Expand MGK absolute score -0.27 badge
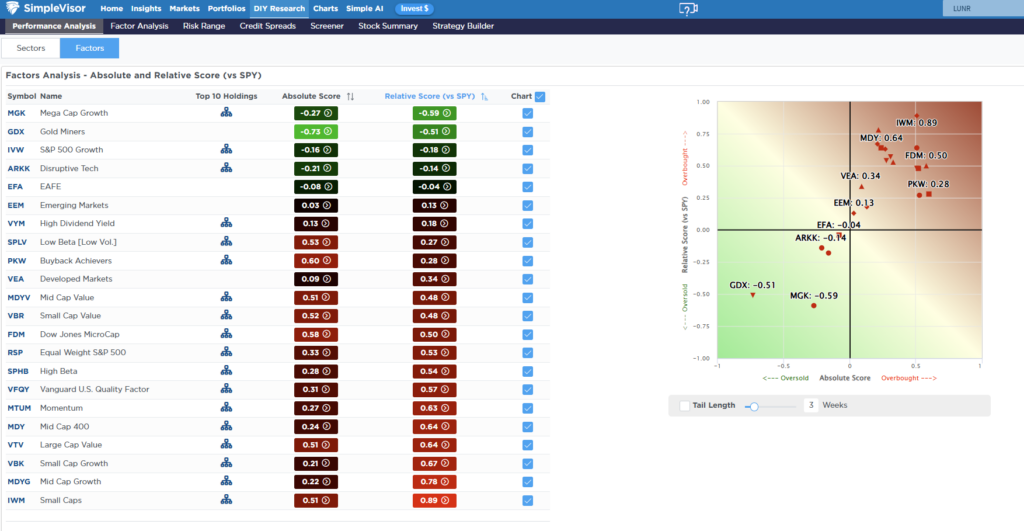Screen dimensions: 1024x531 tap(316, 113)
